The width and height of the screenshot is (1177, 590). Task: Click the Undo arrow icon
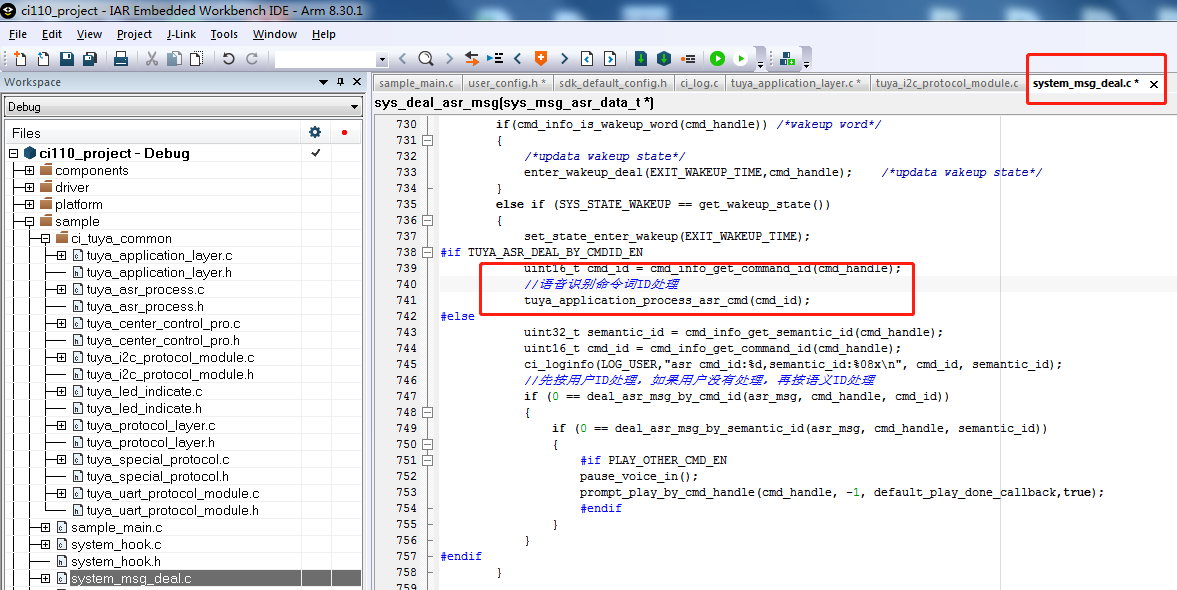point(228,59)
